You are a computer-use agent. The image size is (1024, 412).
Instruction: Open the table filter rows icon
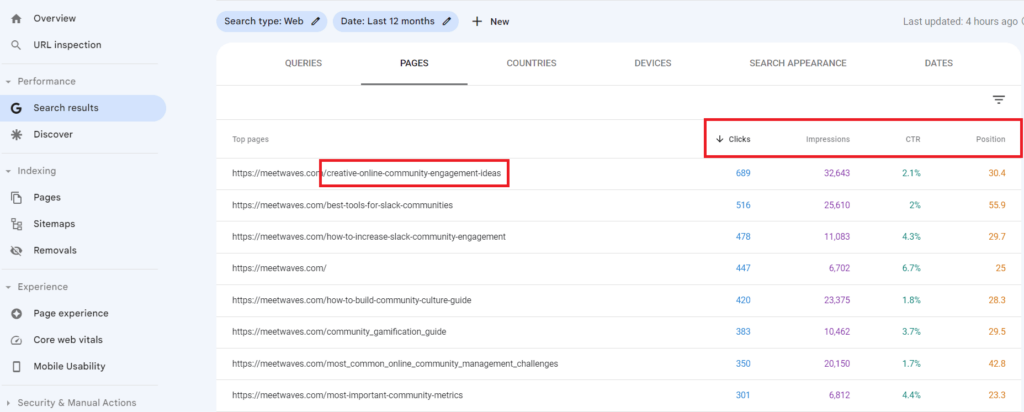(x=999, y=100)
